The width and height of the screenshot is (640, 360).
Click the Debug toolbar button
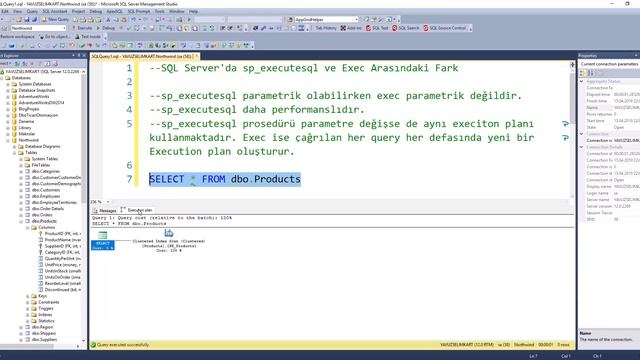click(106, 28)
